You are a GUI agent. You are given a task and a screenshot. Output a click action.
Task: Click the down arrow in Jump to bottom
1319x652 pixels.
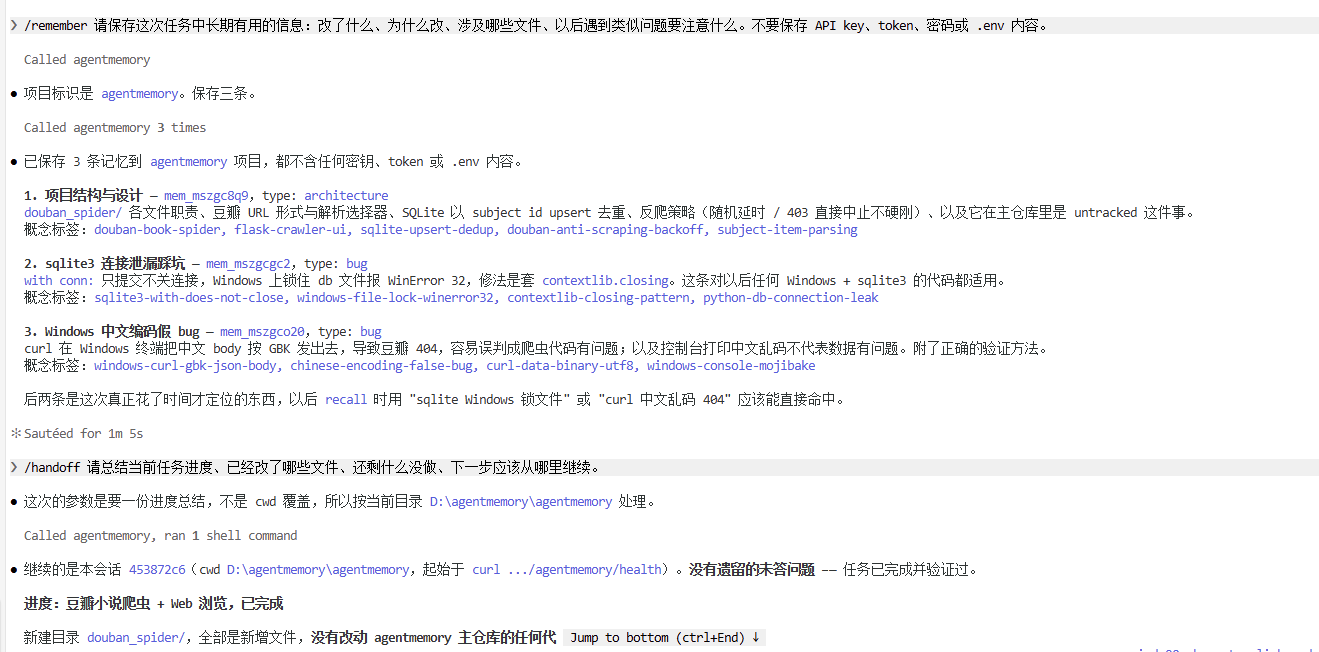[756, 637]
